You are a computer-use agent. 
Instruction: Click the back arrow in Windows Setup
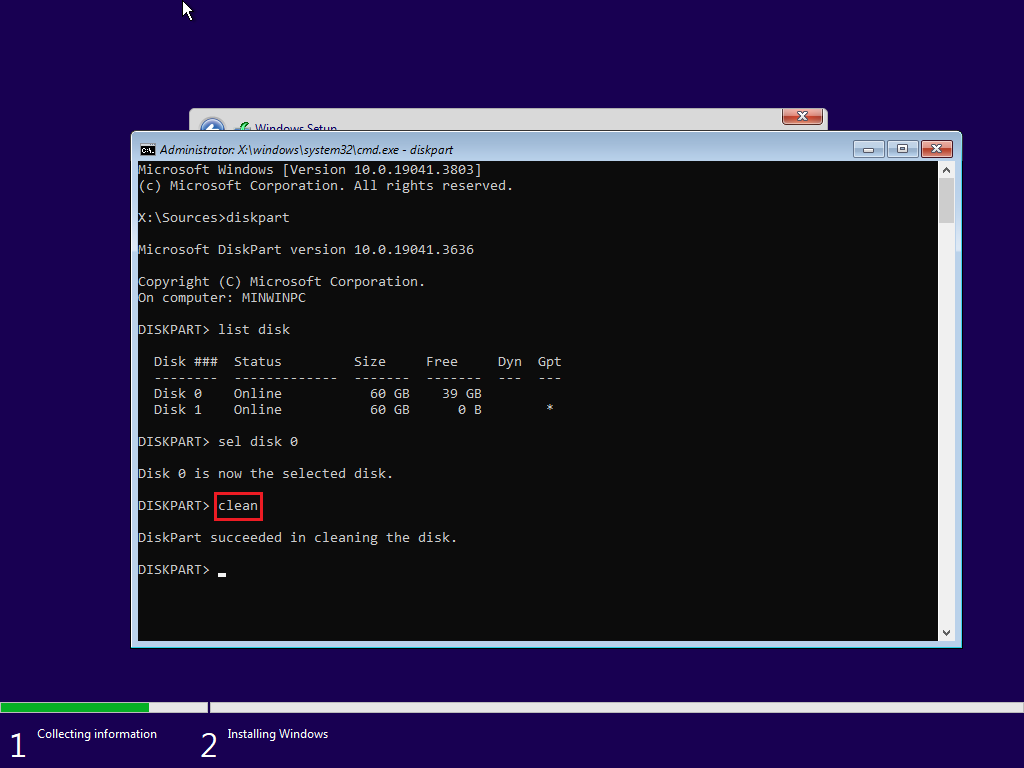[212, 125]
